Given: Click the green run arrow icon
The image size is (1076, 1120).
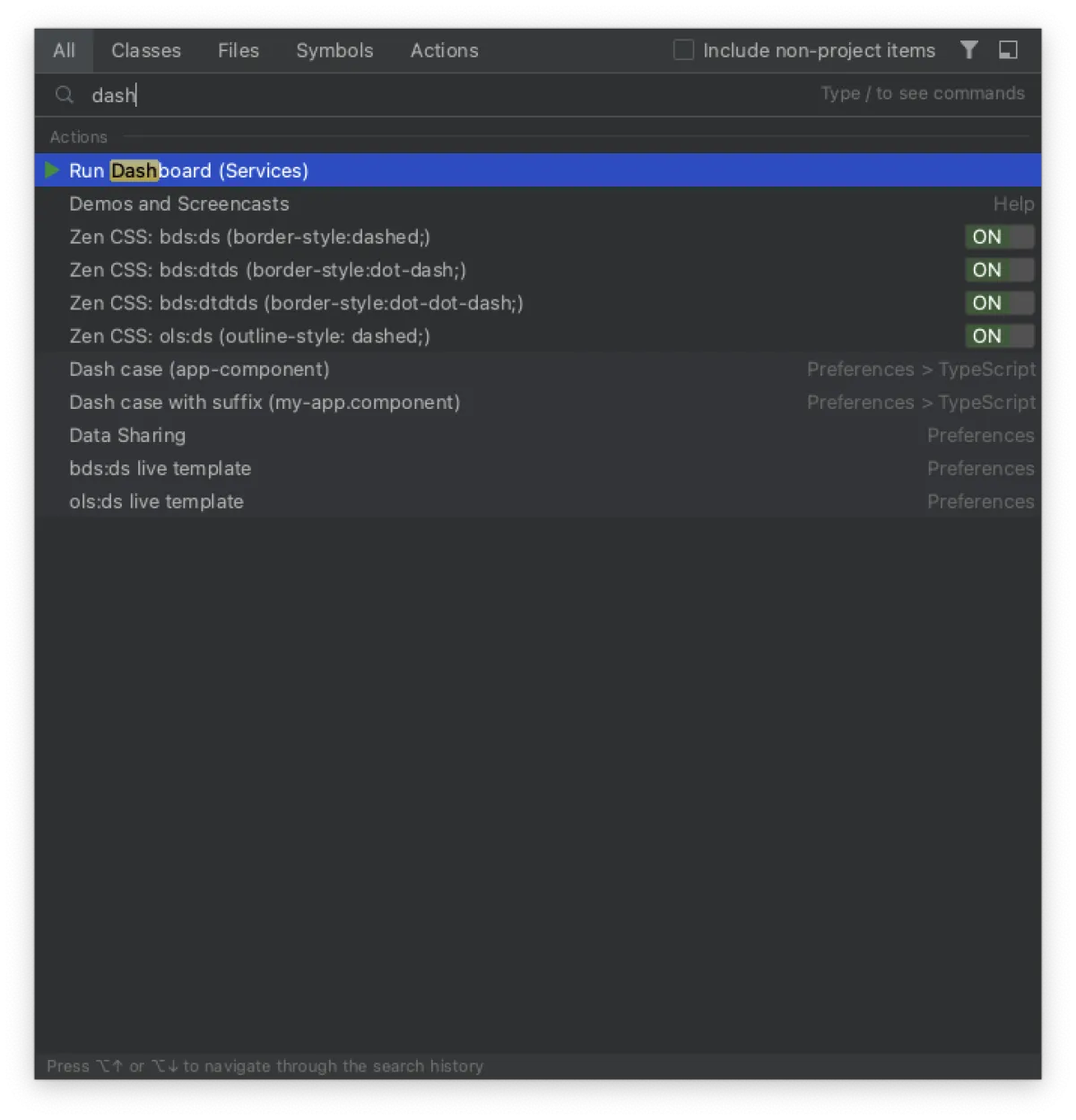Looking at the screenshot, I should pos(52,170).
